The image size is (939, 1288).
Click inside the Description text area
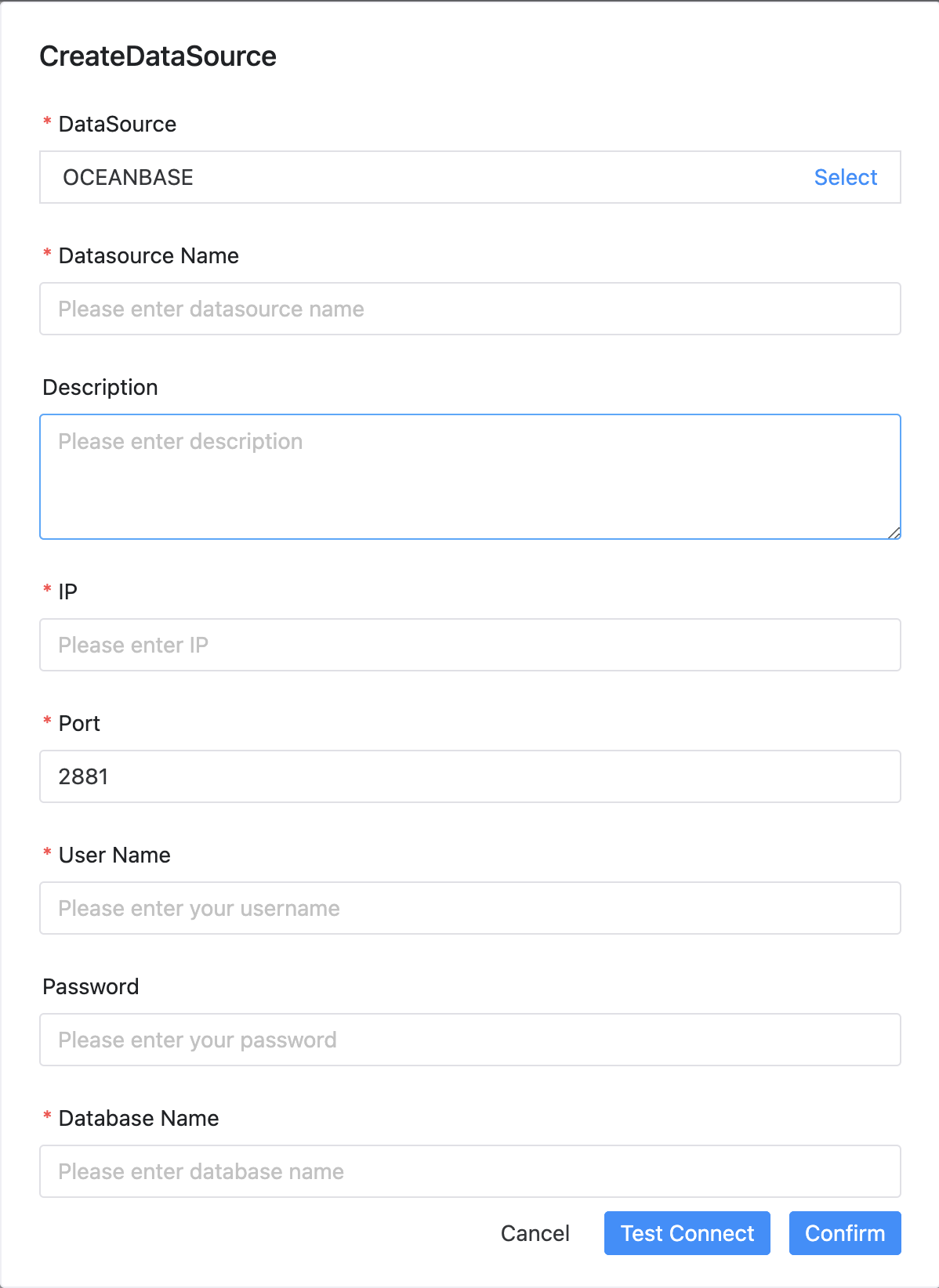click(469, 476)
